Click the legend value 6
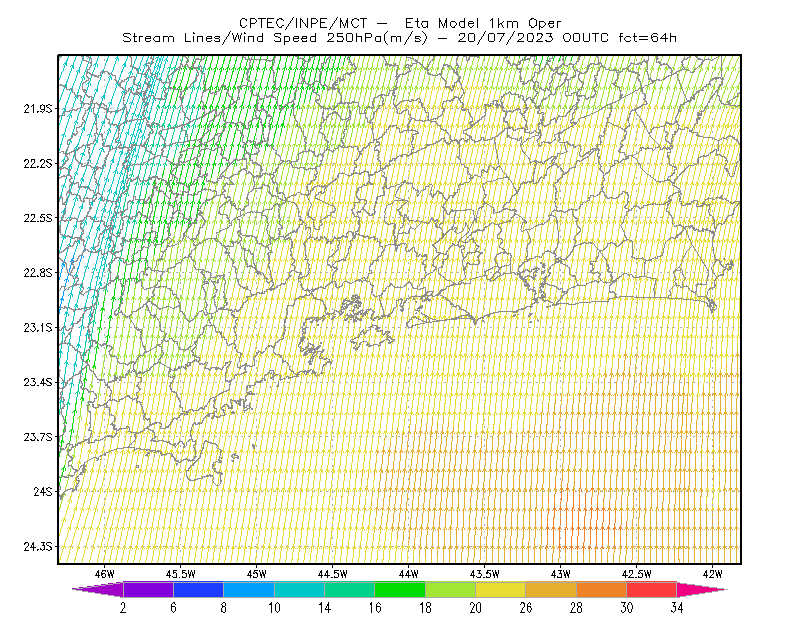This screenshot has height=618, width=800. [173, 608]
